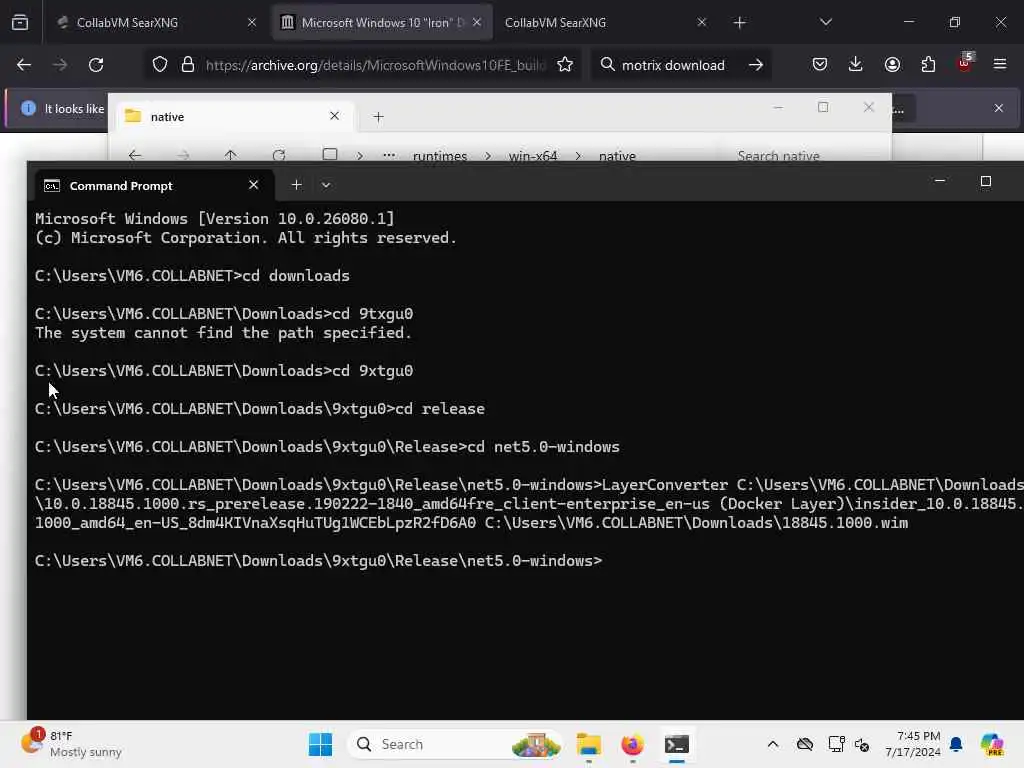Open notifications bell icon
This screenshot has width=1024, height=768.
956,744
